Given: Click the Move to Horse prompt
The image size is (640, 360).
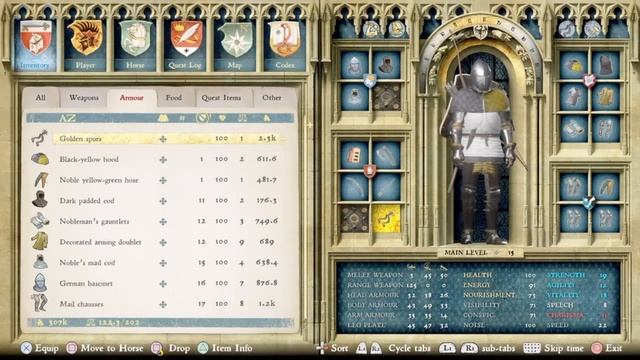Looking at the screenshot, I should [105, 348].
